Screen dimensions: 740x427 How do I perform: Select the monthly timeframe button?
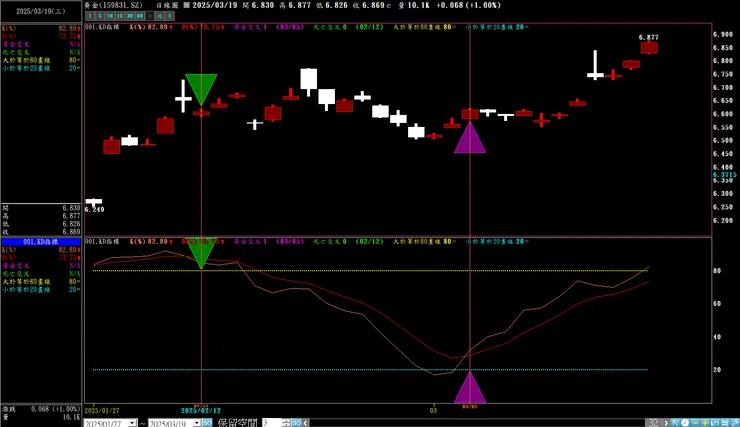169,16
